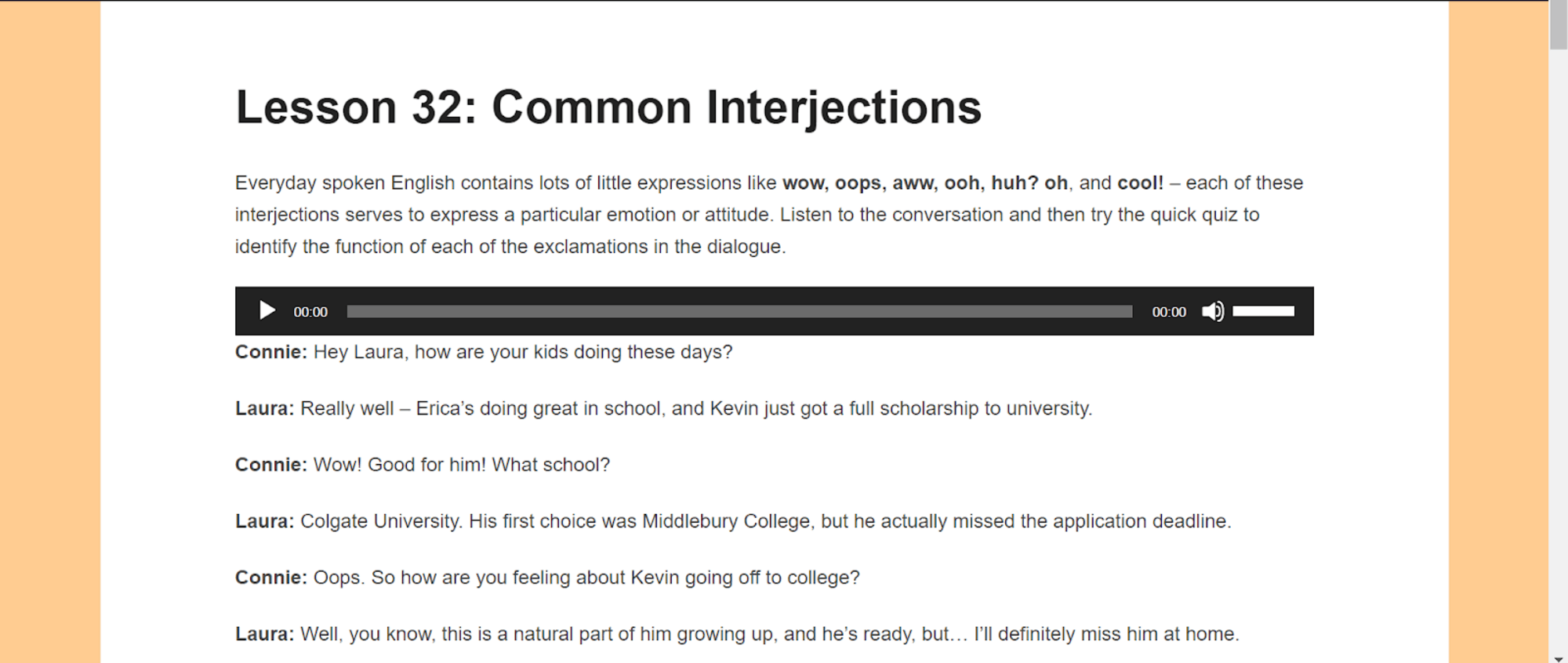Click the empty scrollbar track below the thumb
The width and height of the screenshot is (1568, 663).
1559,353
